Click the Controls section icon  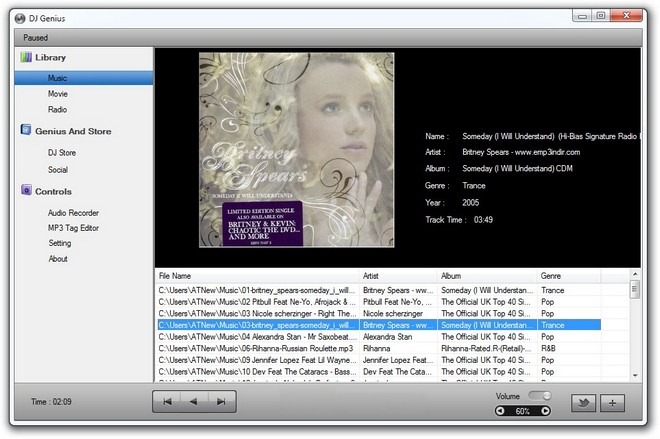(x=26, y=190)
